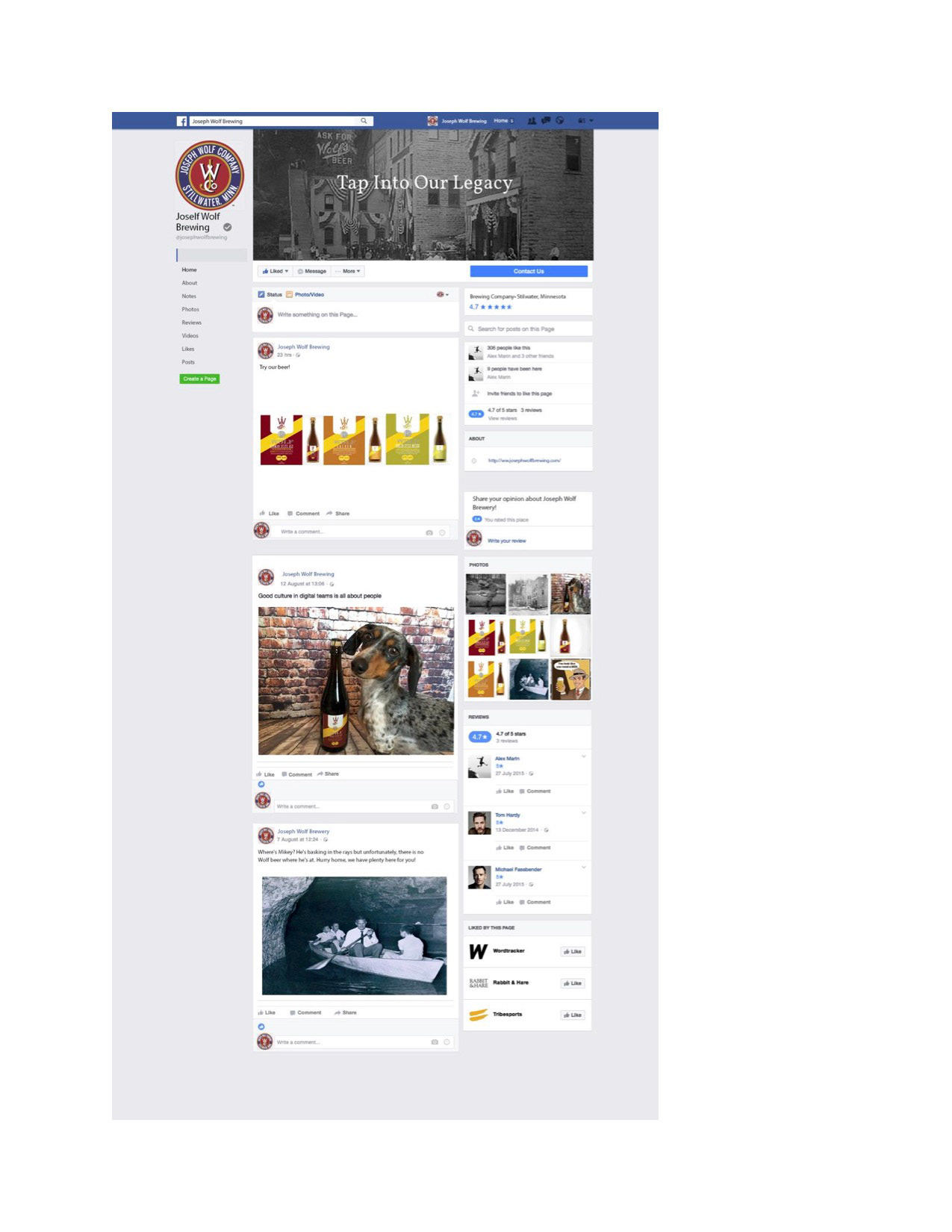Select Photos in the left sidebar

click(190, 309)
